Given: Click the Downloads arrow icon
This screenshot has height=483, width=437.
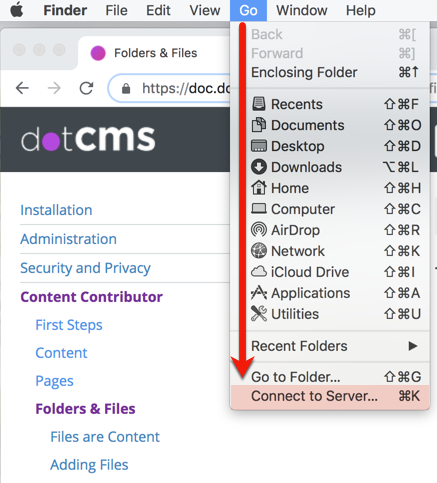Looking at the screenshot, I should click(x=259, y=167).
